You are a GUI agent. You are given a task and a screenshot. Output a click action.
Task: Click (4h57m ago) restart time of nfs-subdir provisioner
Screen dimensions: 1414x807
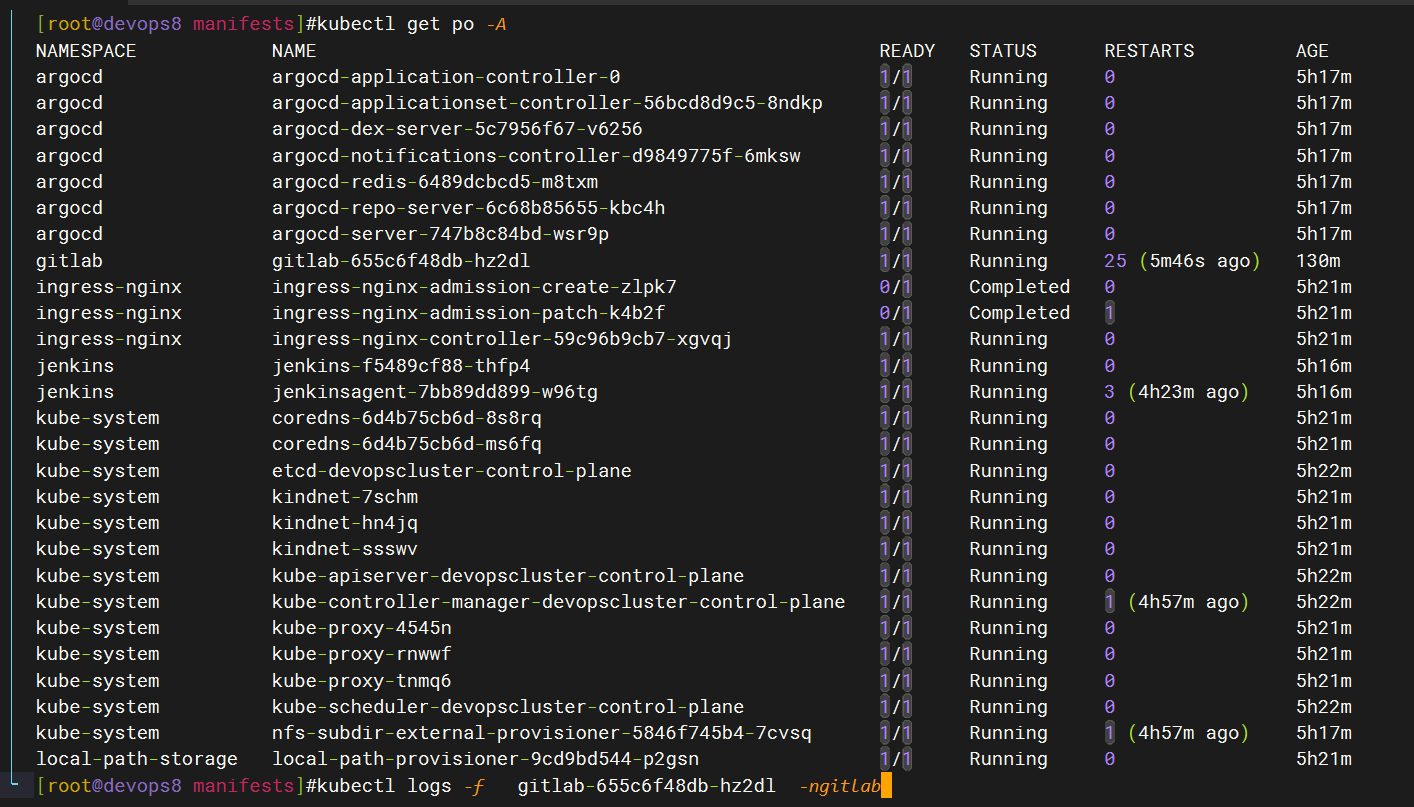pos(1188,733)
